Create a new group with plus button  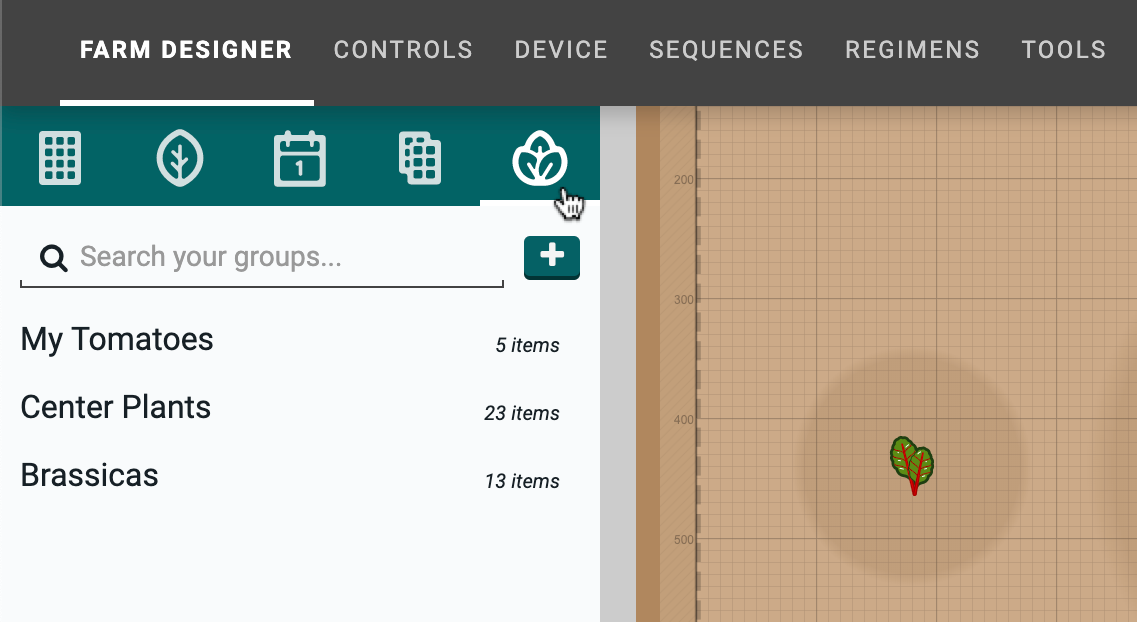click(x=551, y=257)
